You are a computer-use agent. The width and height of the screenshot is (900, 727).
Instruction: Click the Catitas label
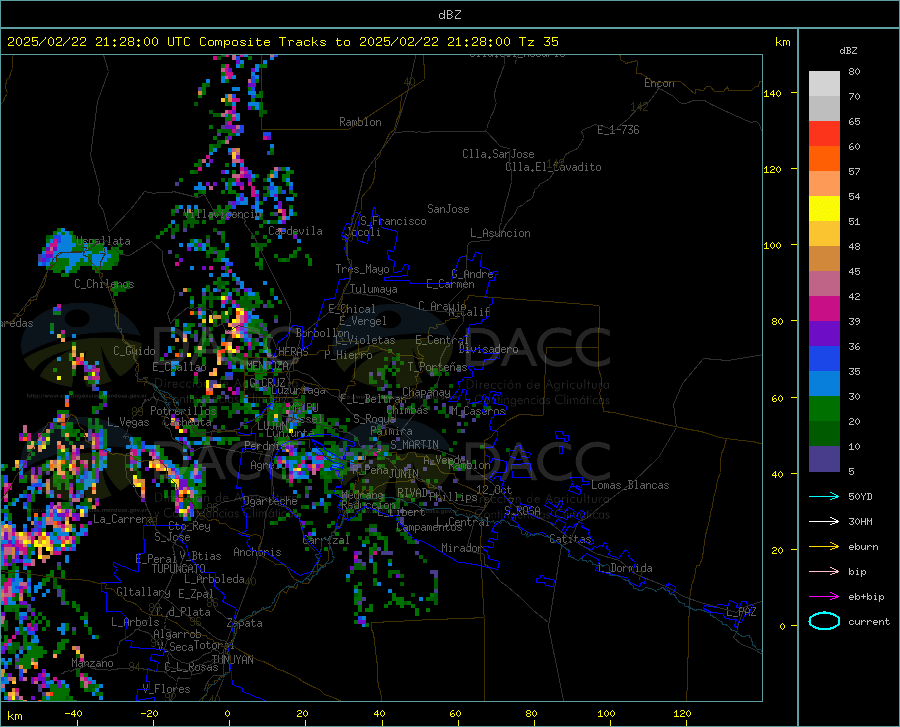570,539
